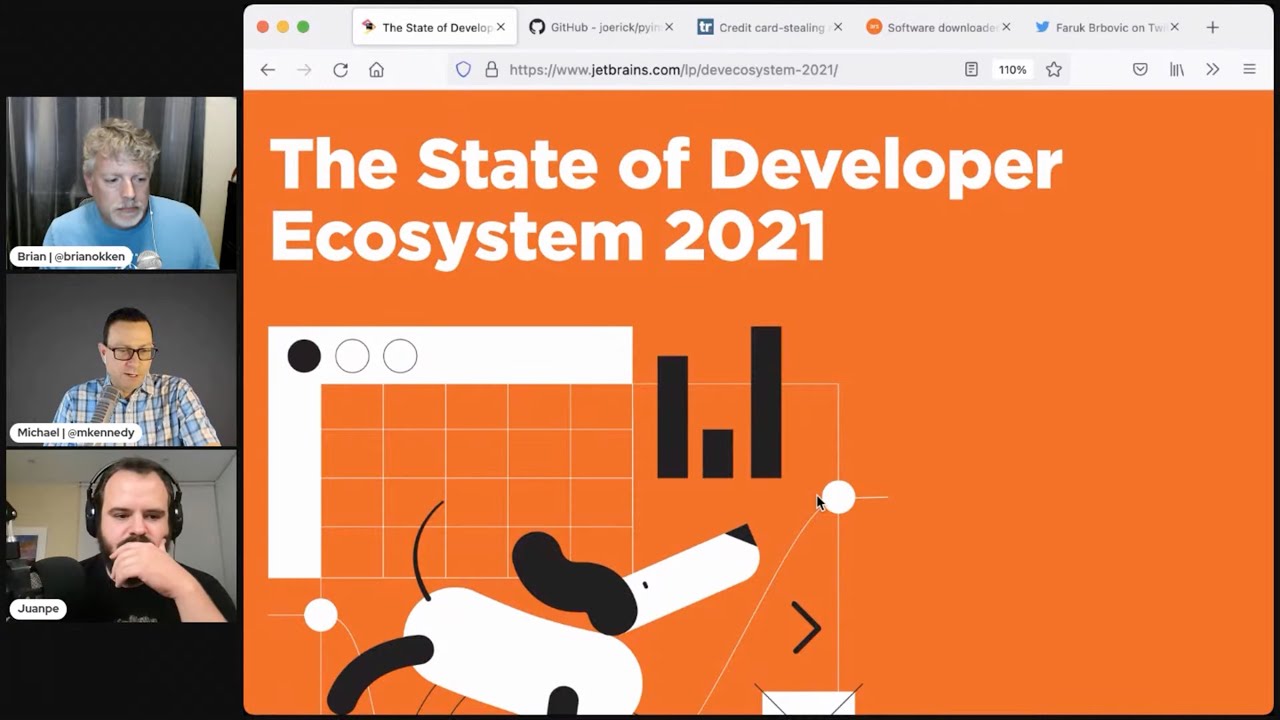
Task: Toggle reader view icon
Action: [971, 70]
